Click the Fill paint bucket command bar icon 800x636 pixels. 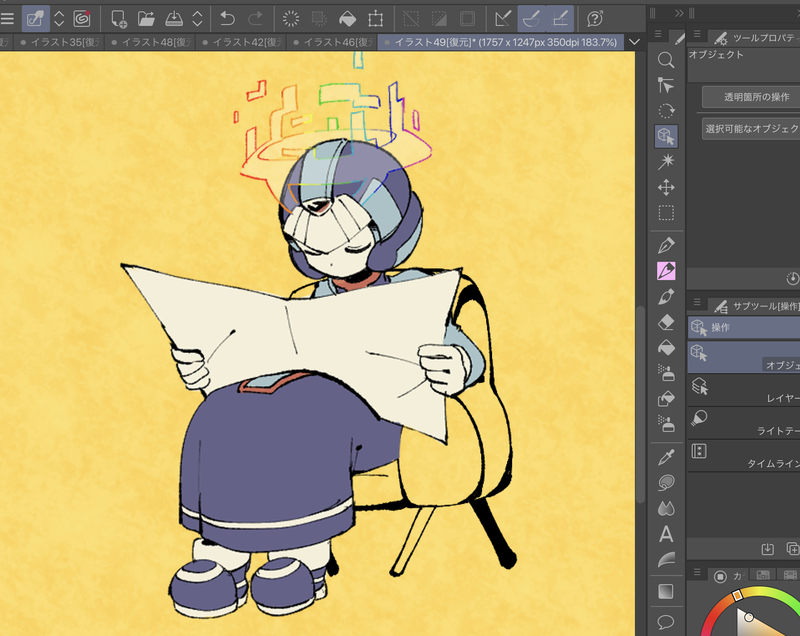click(x=347, y=19)
